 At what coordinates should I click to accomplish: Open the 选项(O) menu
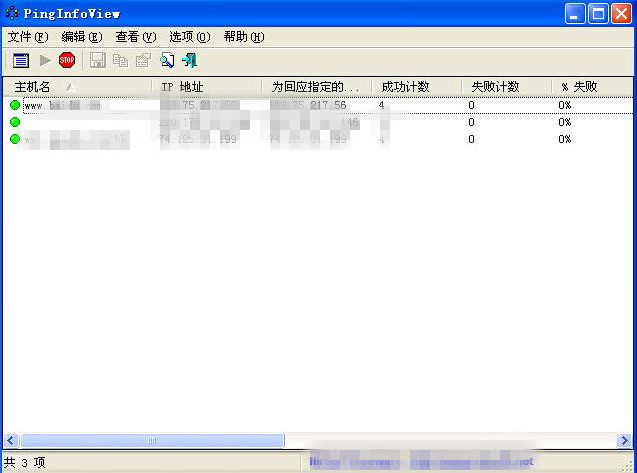click(x=190, y=37)
